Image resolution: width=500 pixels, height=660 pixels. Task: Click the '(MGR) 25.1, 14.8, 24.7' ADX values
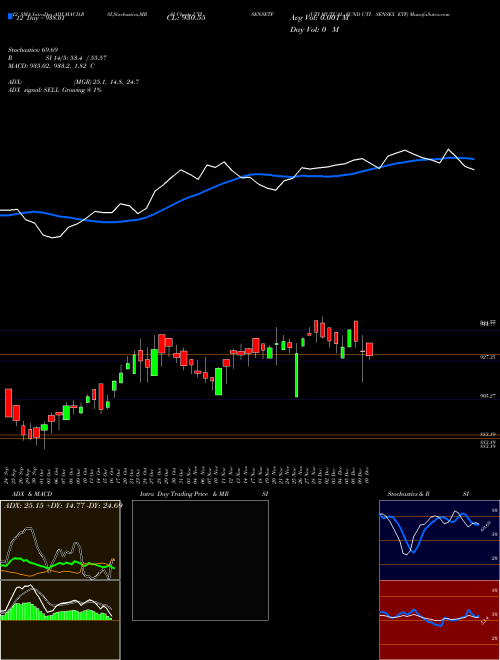[106, 82]
